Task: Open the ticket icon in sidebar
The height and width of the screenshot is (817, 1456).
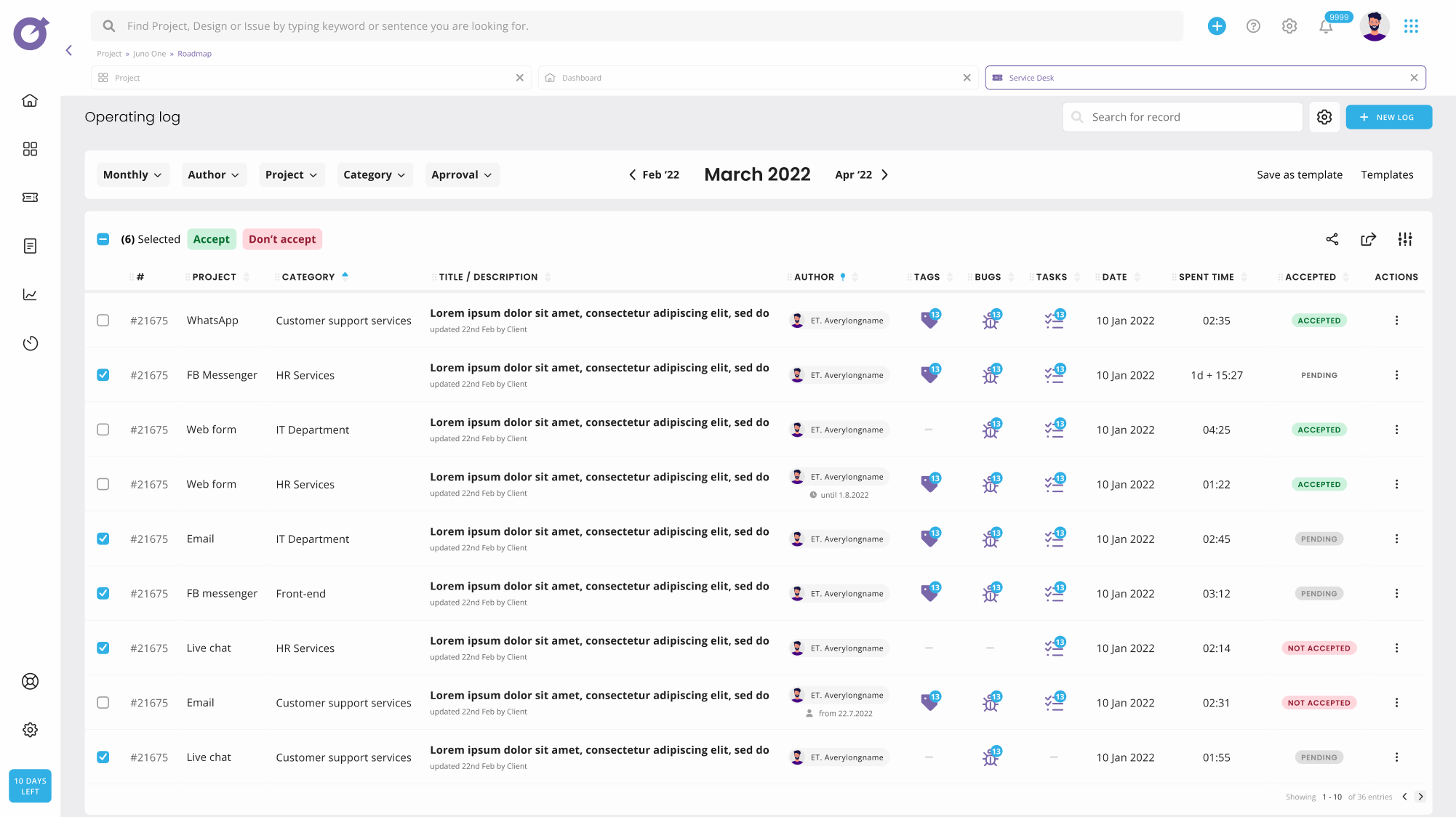Action: [x=30, y=198]
